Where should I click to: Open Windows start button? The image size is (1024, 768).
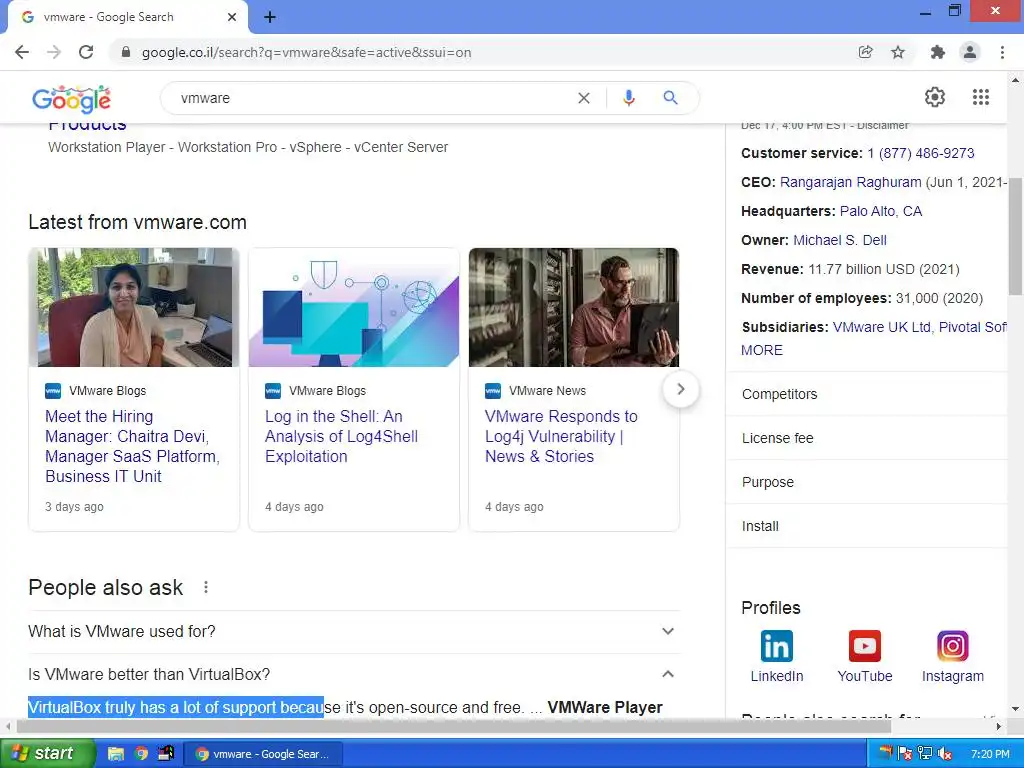[46, 754]
